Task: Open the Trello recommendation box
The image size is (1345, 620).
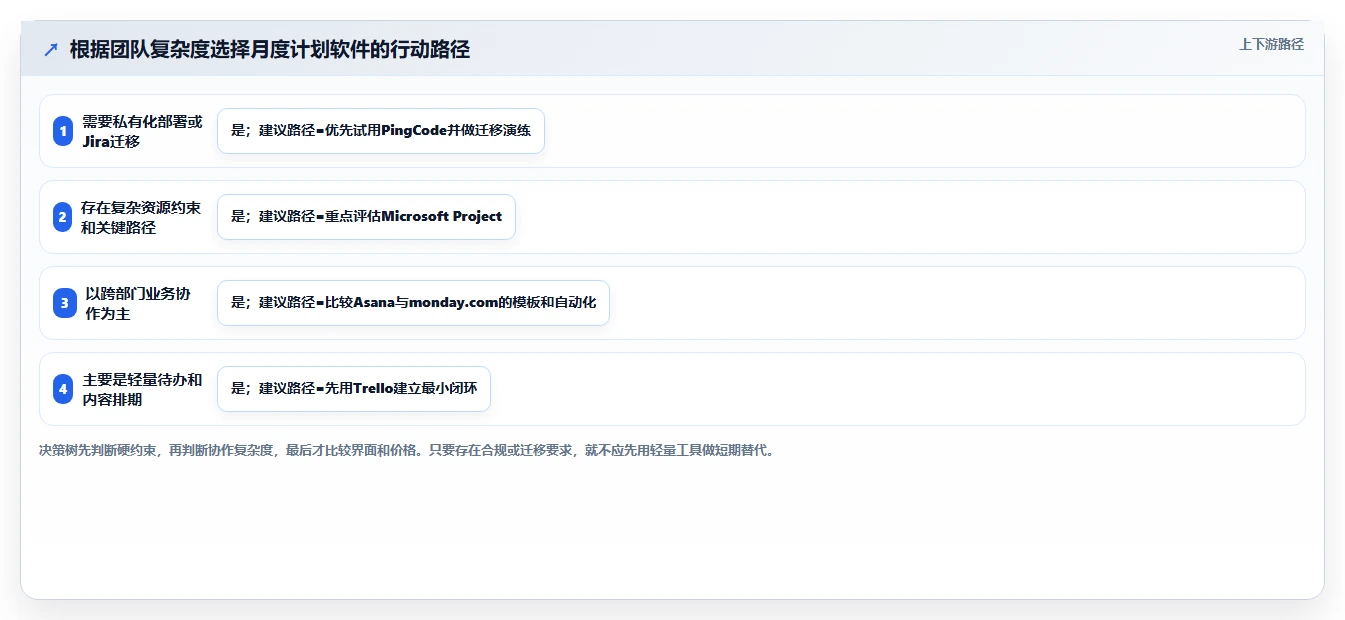Action: 354,389
